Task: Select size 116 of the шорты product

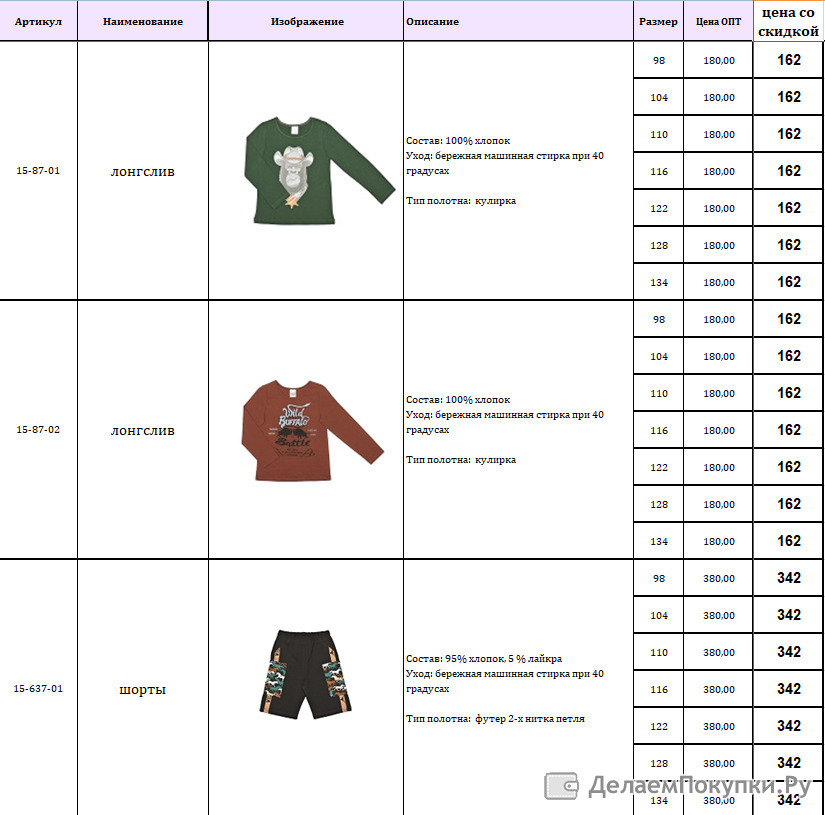Action: pyautogui.click(x=658, y=689)
